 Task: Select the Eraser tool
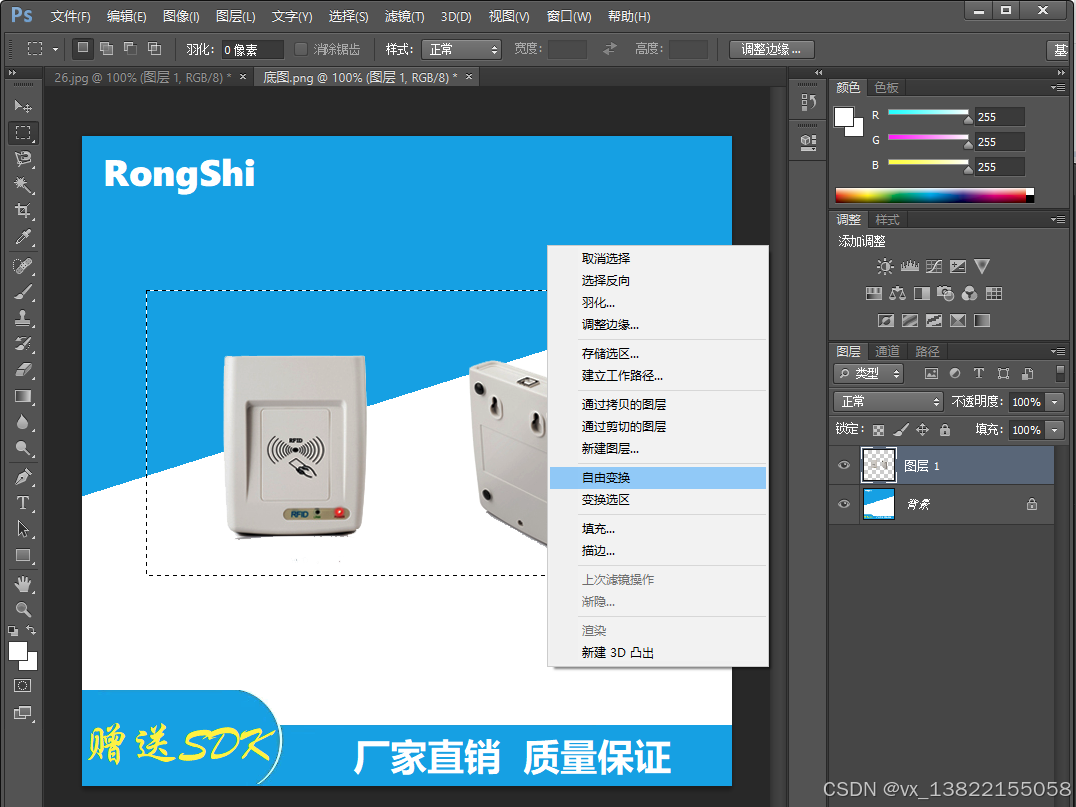click(23, 370)
